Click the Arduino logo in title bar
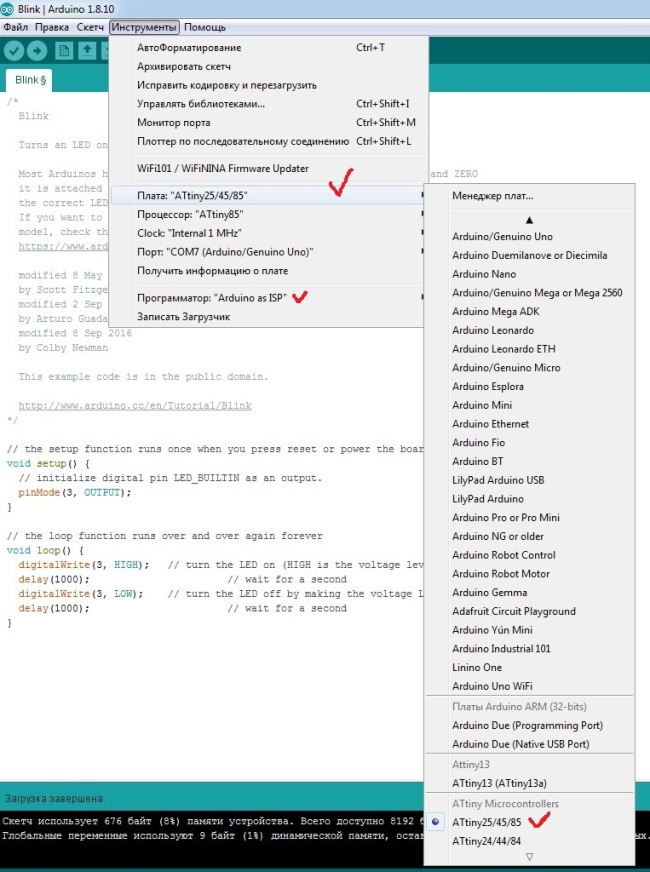Screen dimensions: 650x872 pyautogui.click(x=8, y=9)
